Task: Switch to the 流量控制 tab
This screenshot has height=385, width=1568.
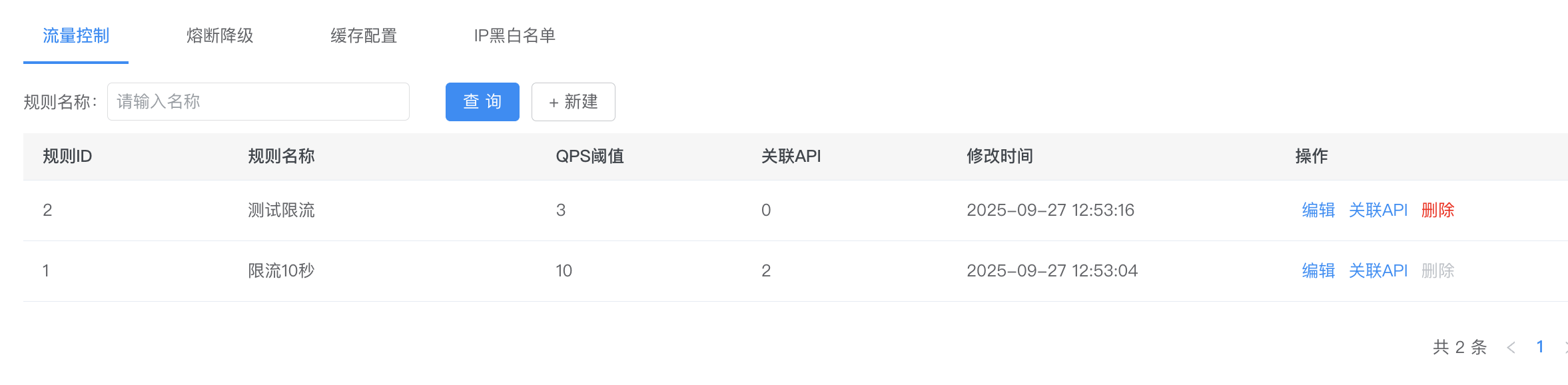Action: (76, 36)
